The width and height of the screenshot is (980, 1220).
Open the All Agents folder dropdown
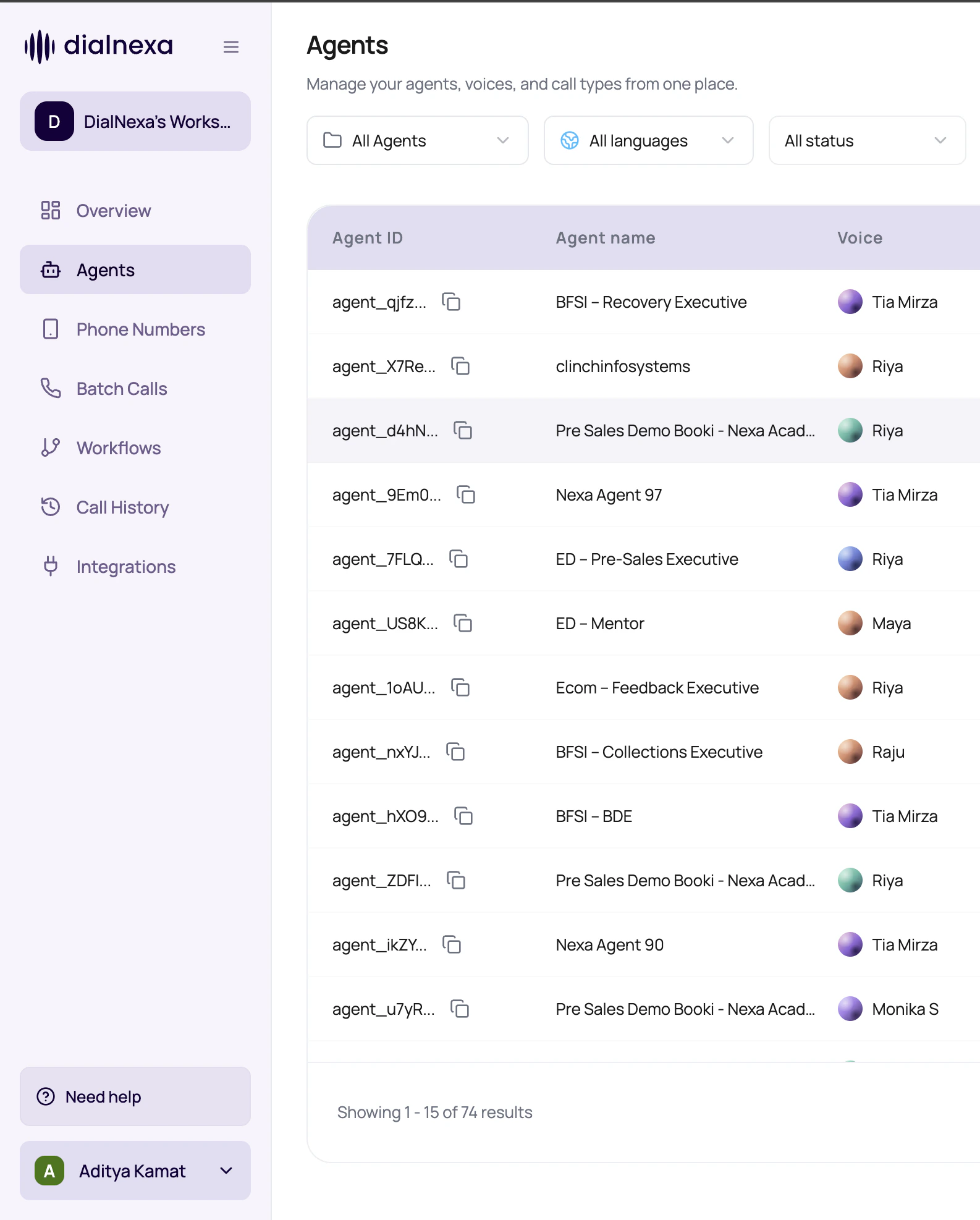tap(418, 141)
